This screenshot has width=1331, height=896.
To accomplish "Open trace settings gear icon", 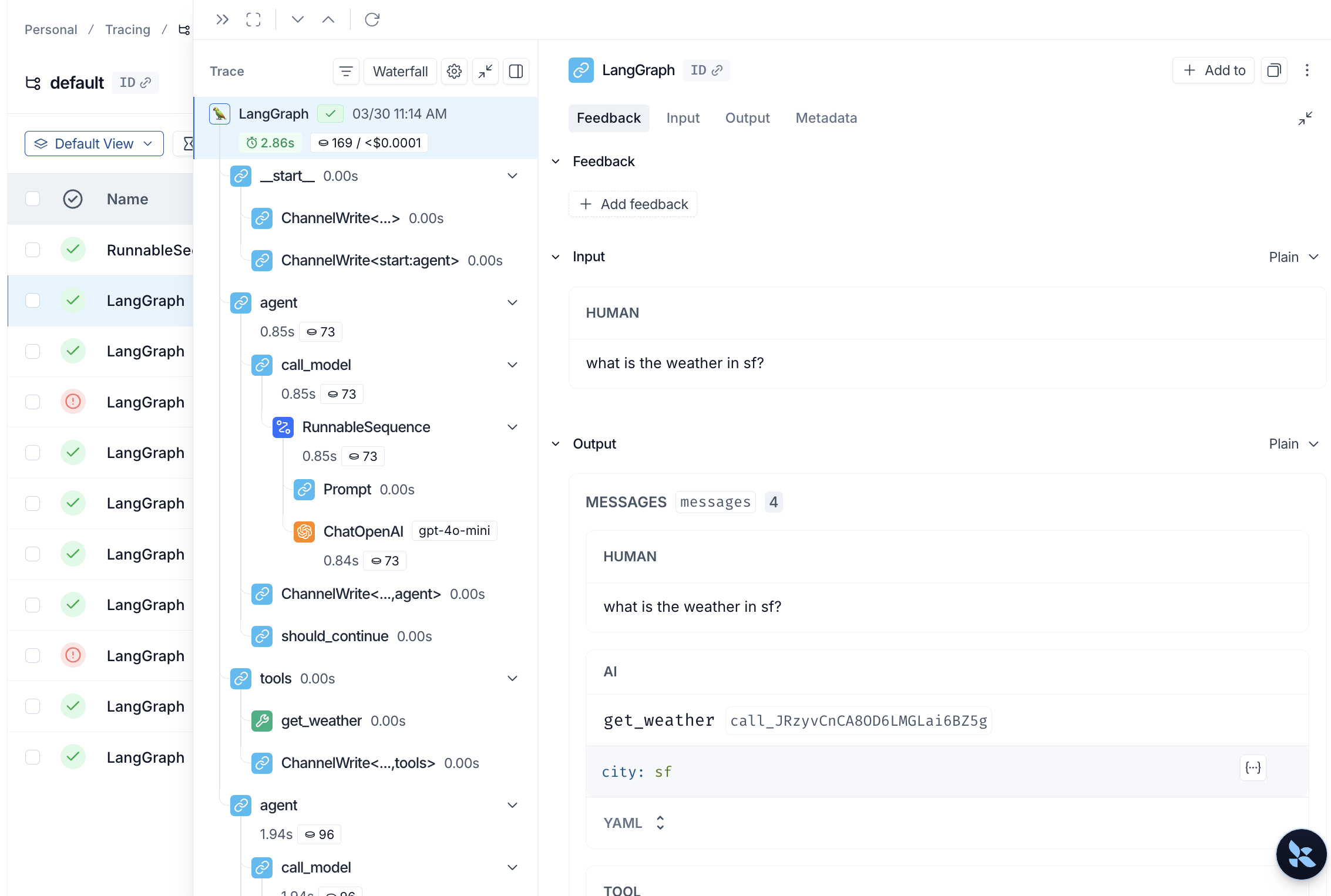I will (454, 71).
